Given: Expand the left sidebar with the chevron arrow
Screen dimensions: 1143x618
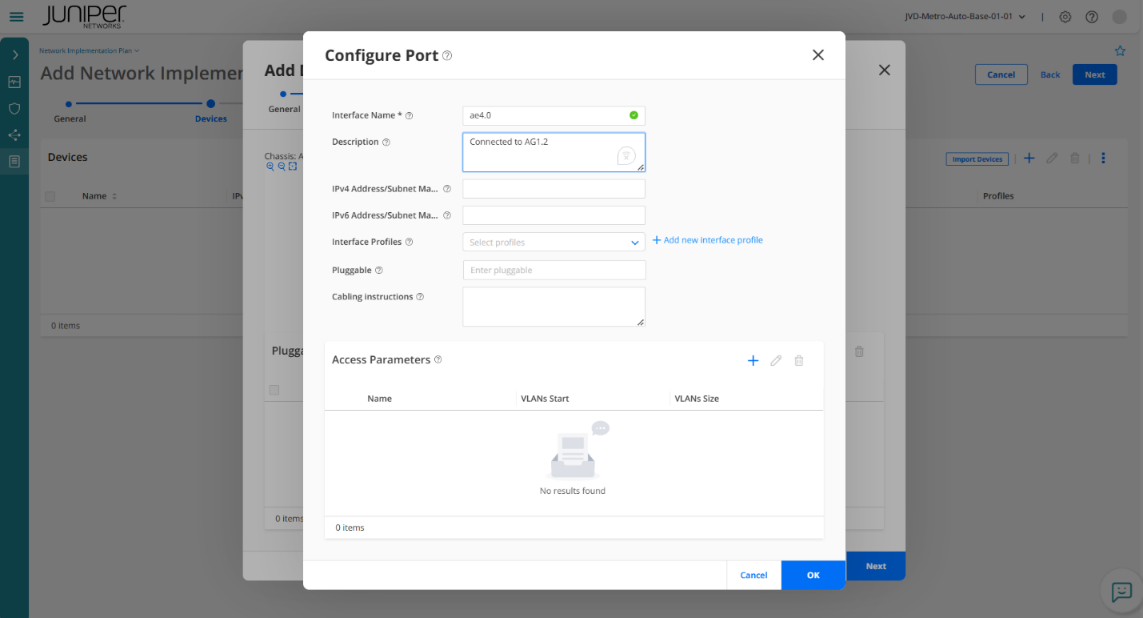Looking at the screenshot, I should click(15, 55).
